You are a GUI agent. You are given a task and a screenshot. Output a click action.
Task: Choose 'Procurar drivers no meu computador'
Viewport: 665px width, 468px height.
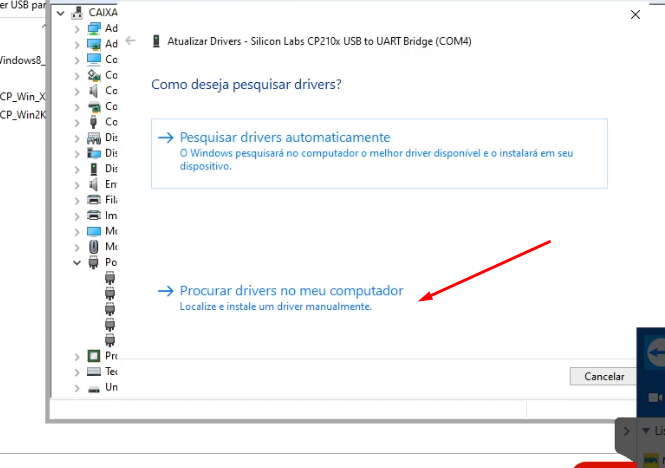coord(291,291)
